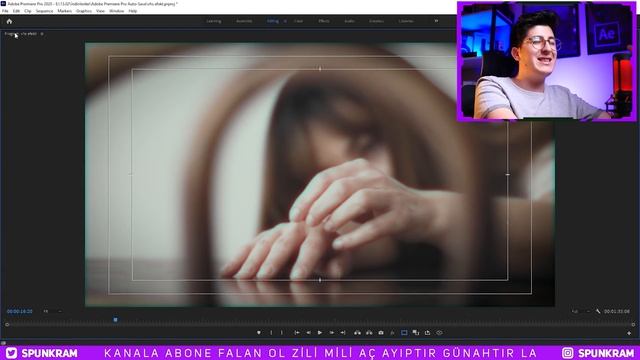Switch to the Effects workspace

point(324,21)
